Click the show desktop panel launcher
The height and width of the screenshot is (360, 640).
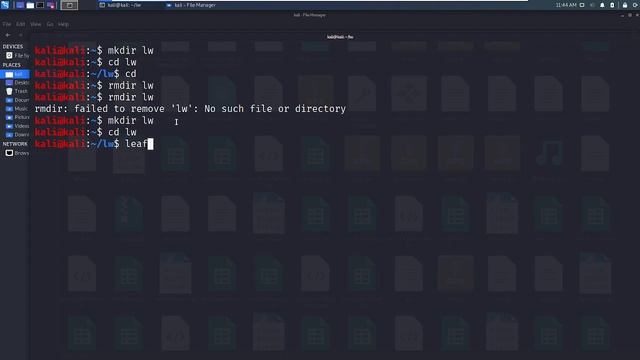coord(20,5)
